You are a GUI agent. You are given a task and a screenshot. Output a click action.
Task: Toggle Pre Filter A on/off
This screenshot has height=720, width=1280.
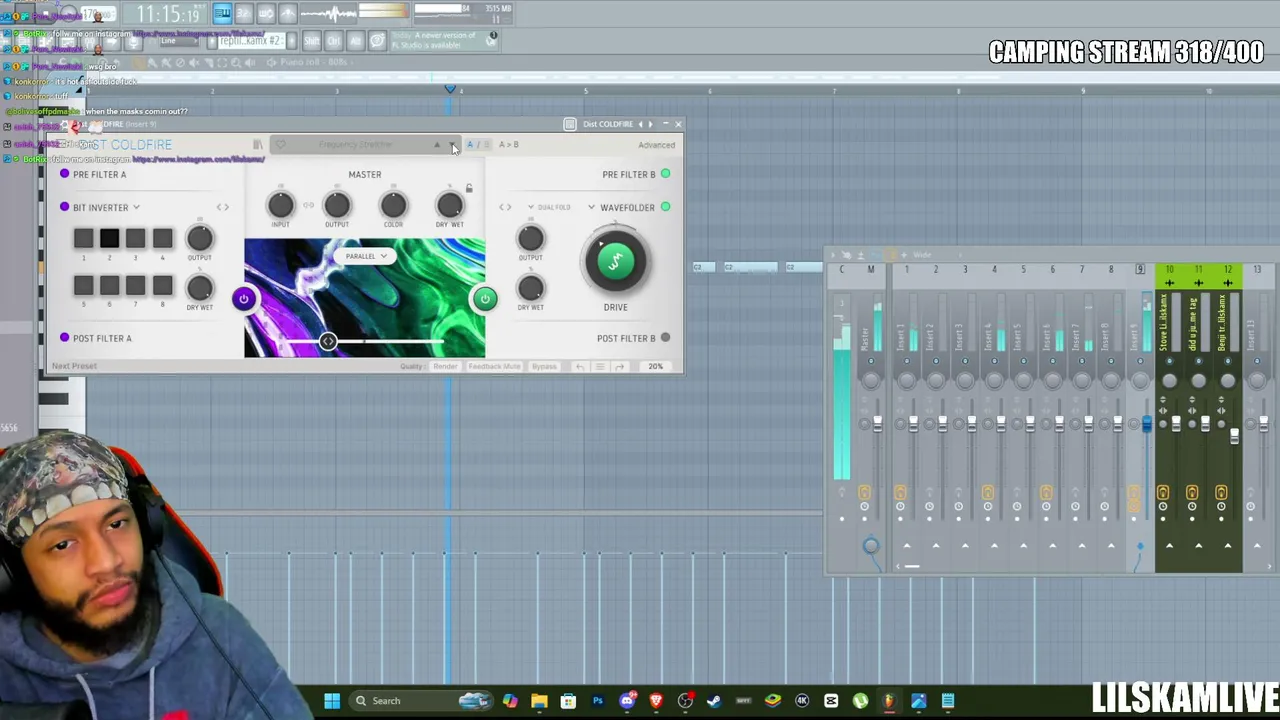[65, 174]
